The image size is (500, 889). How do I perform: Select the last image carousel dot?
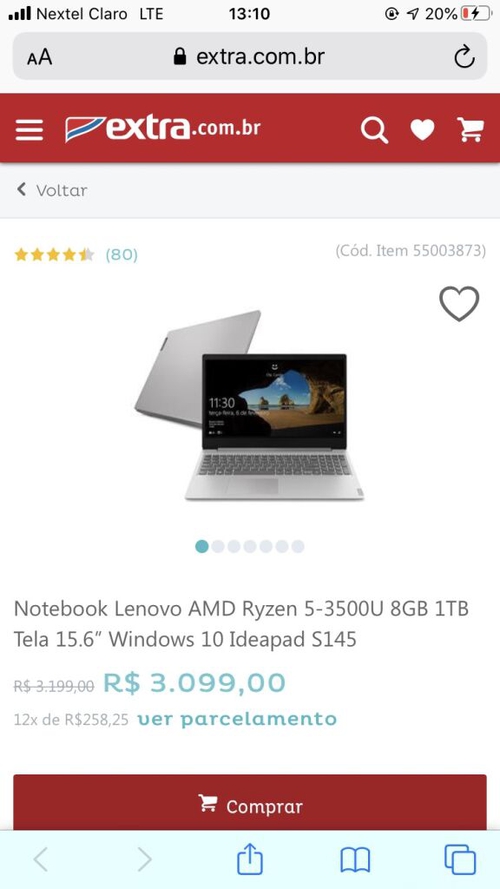tap(298, 546)
